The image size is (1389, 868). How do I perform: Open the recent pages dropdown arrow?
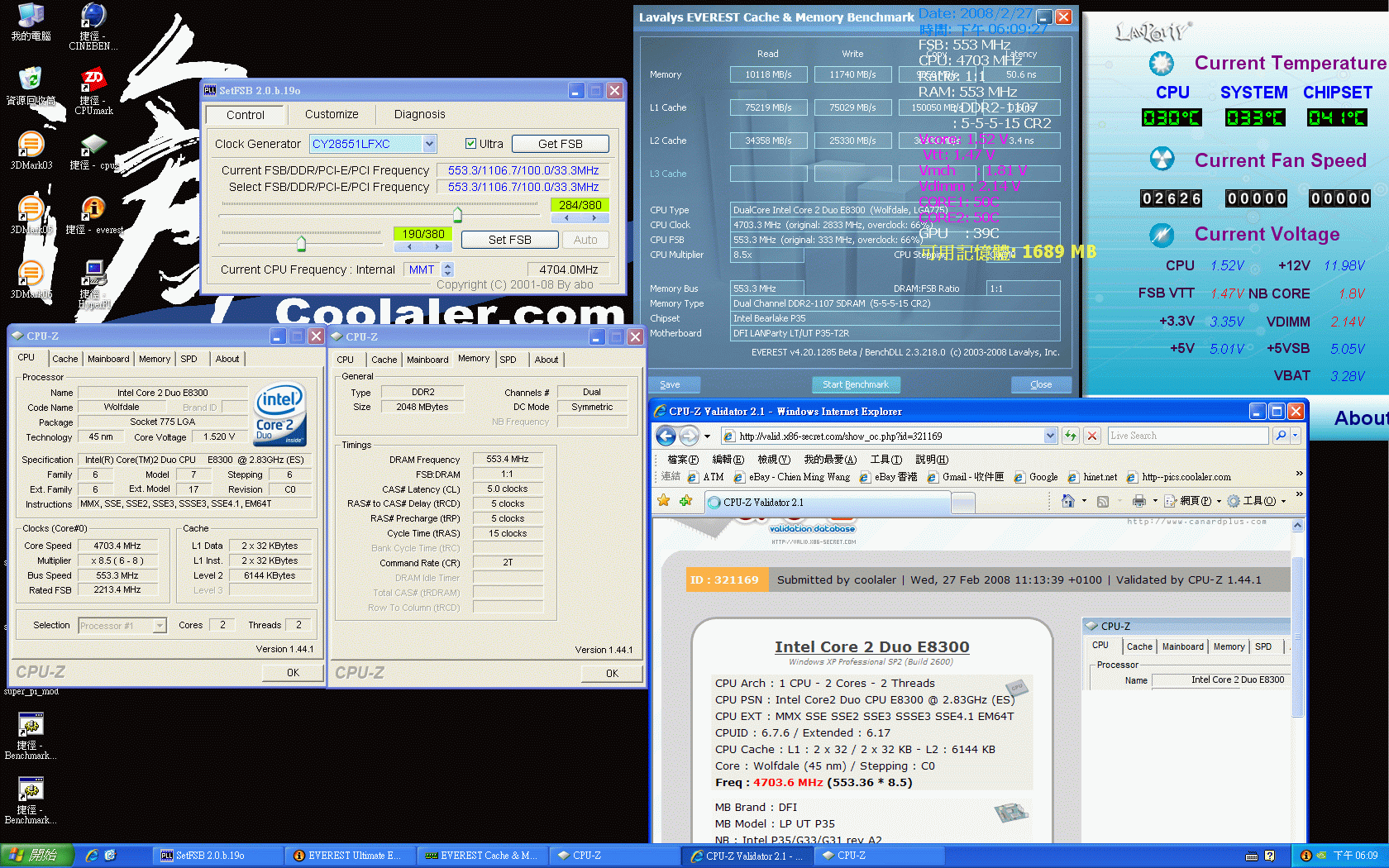[x=707, y=436]
